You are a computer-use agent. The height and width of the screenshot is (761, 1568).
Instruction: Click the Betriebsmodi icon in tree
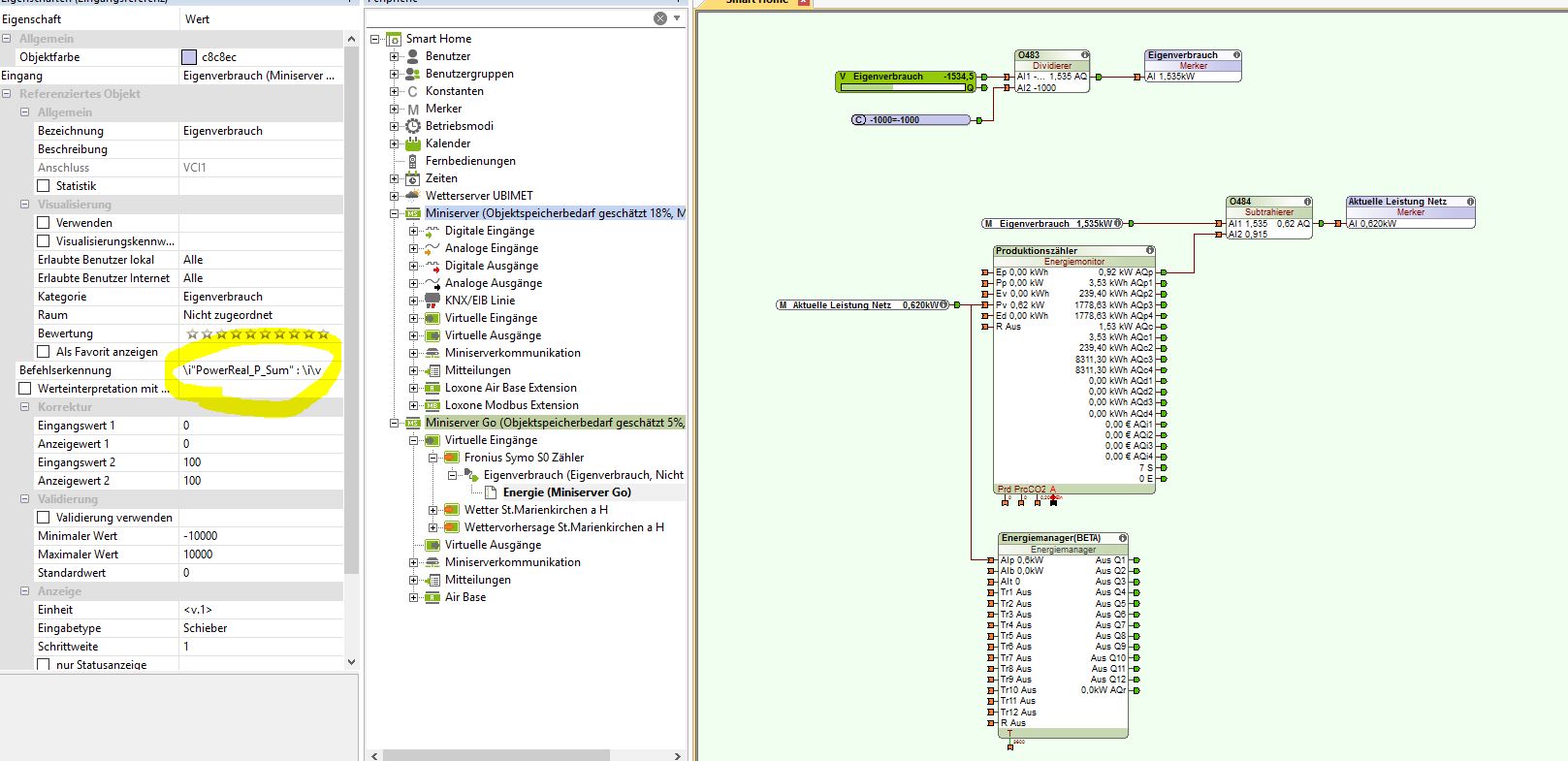(413, 126)
